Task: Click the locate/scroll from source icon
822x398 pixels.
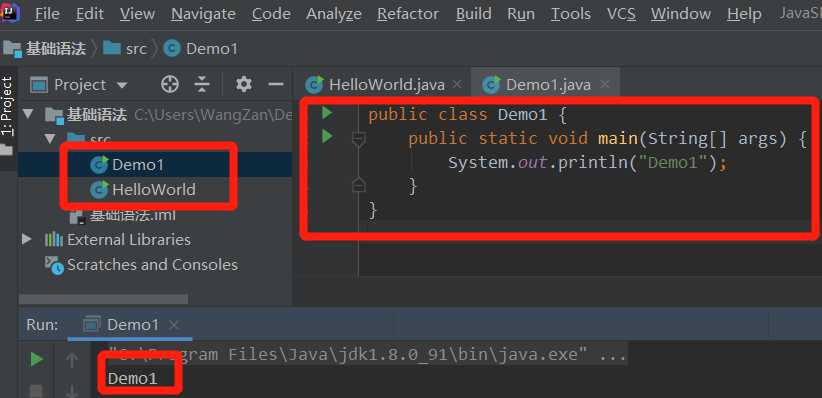Action: click(170, 84)
